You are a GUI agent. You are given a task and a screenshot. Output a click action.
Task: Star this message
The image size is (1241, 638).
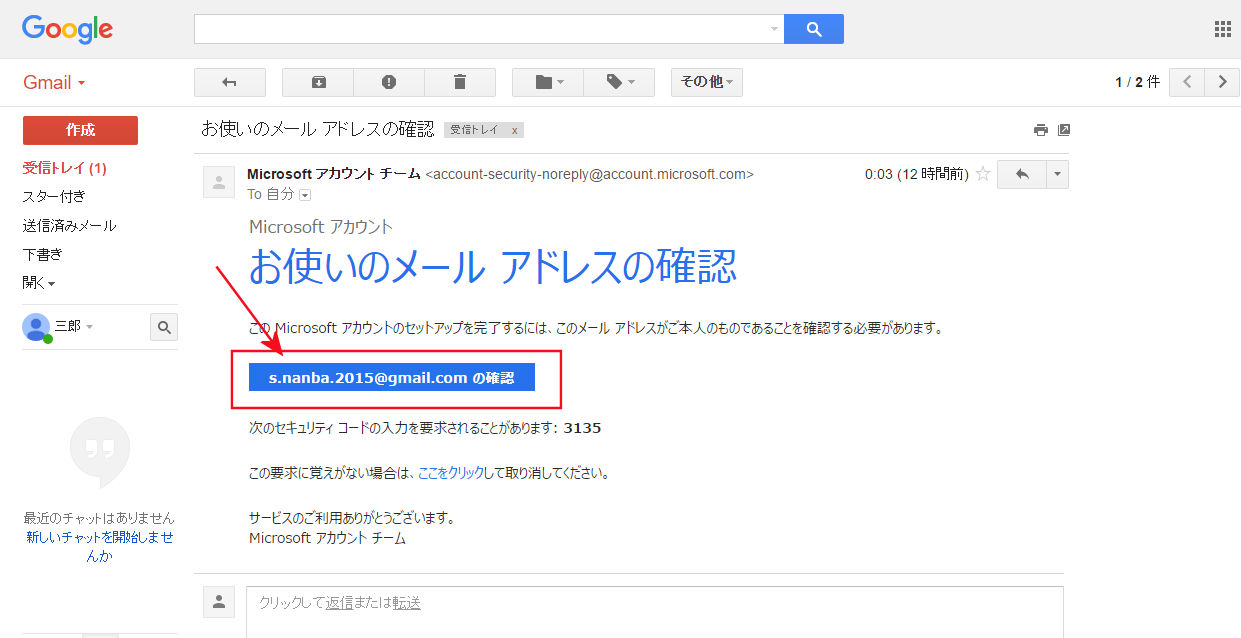983,174
